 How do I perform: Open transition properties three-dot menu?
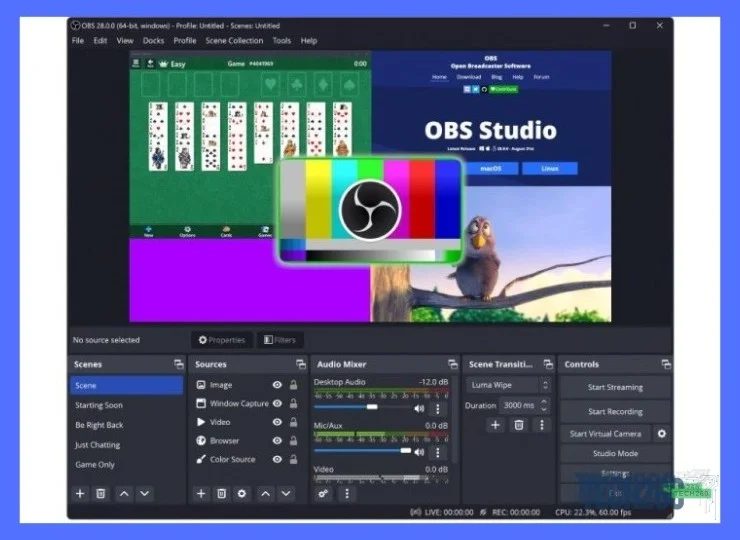tap(541, 425)
